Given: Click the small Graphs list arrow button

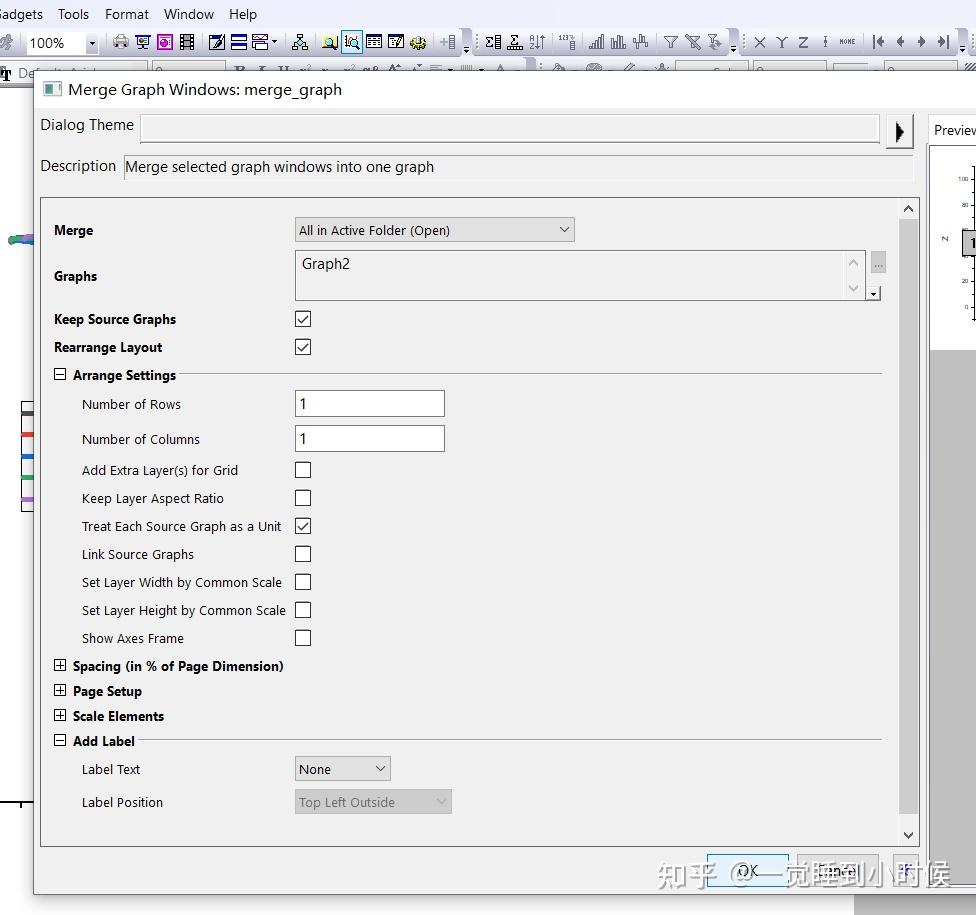Looking at the screenshot, I should [x=874, y=293].
